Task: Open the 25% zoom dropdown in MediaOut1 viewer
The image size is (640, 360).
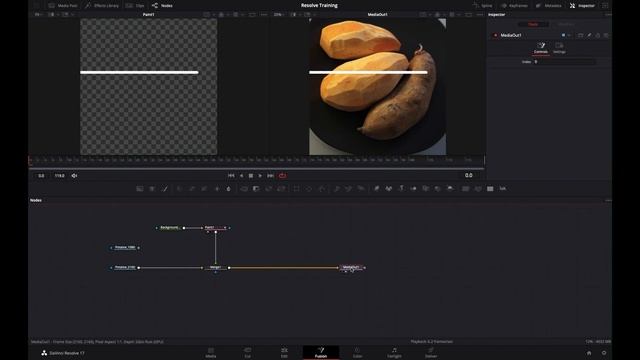Action: click(279, 15)
